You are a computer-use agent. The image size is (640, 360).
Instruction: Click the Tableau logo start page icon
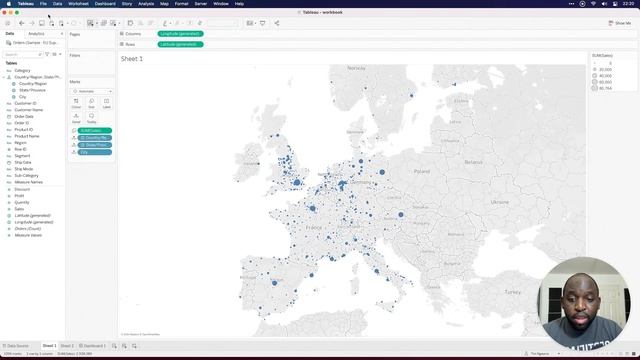tap(7, 23)
